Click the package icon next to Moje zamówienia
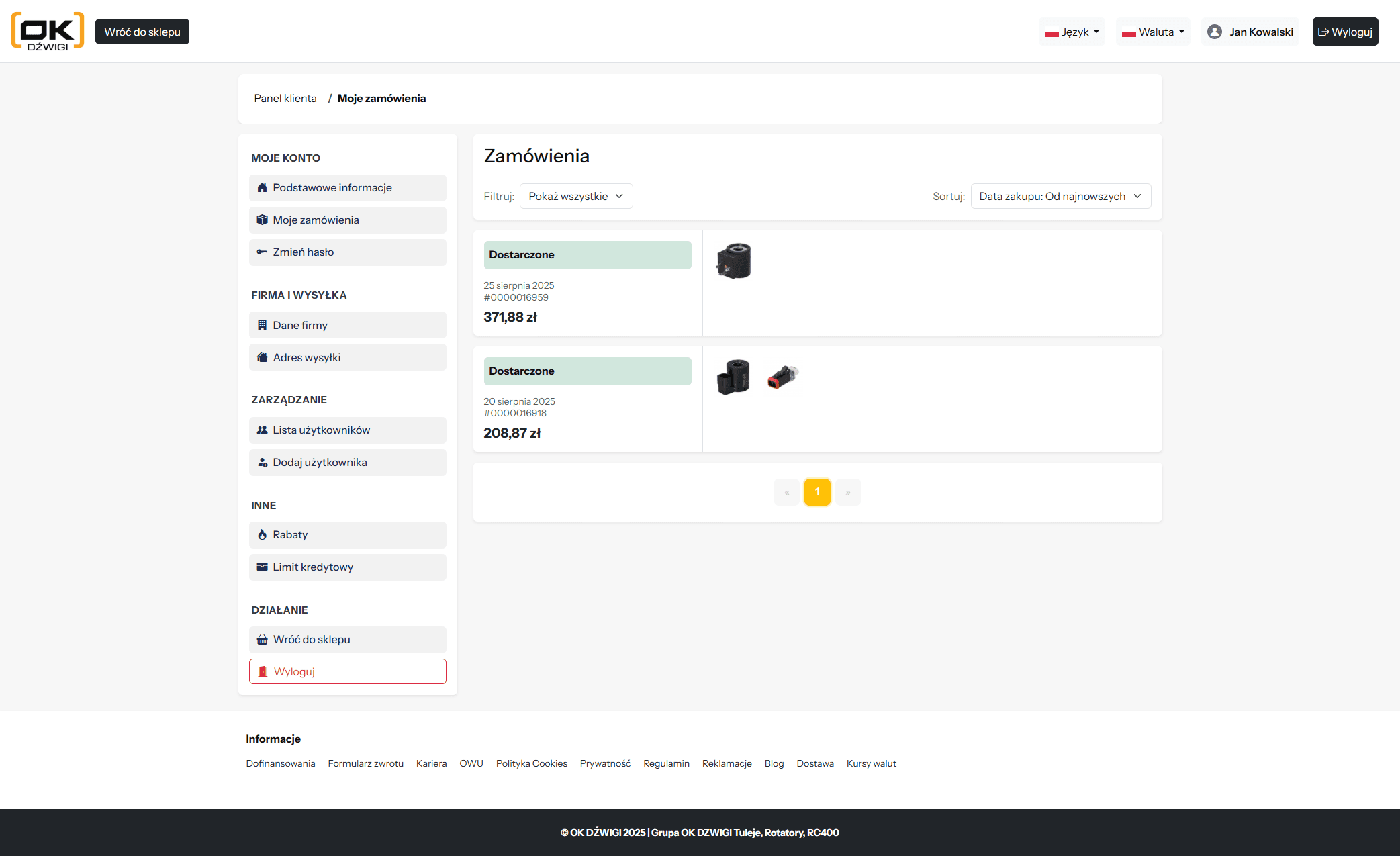This screenshot has height=856, width=1400. coord(263,220)
